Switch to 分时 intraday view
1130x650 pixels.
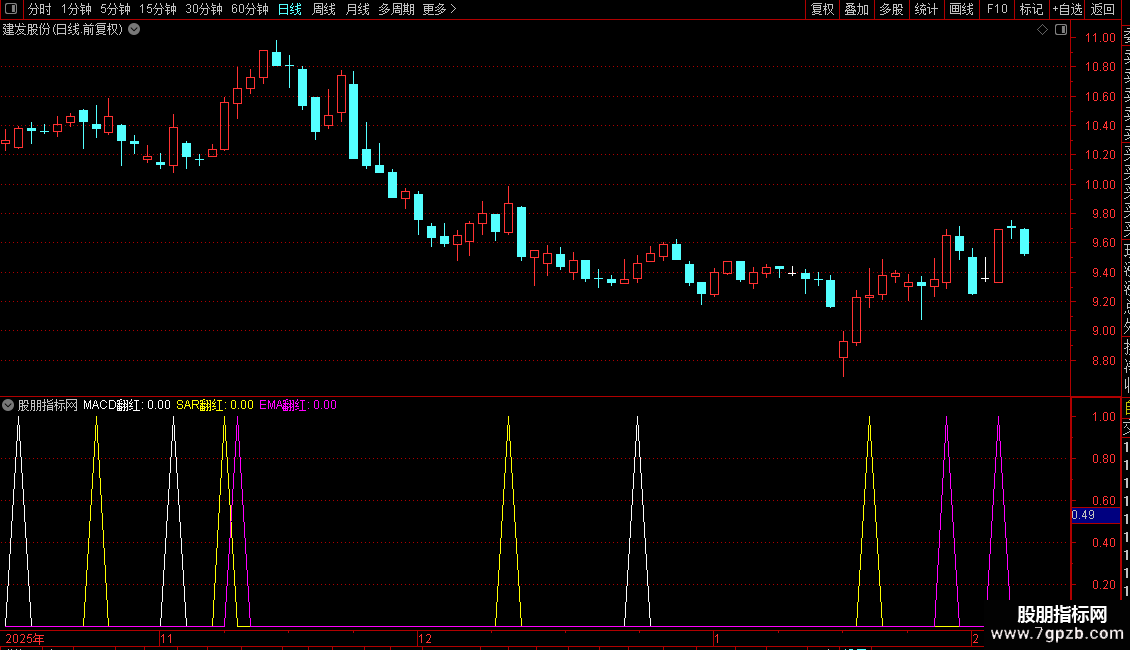[x=40, y=9]
